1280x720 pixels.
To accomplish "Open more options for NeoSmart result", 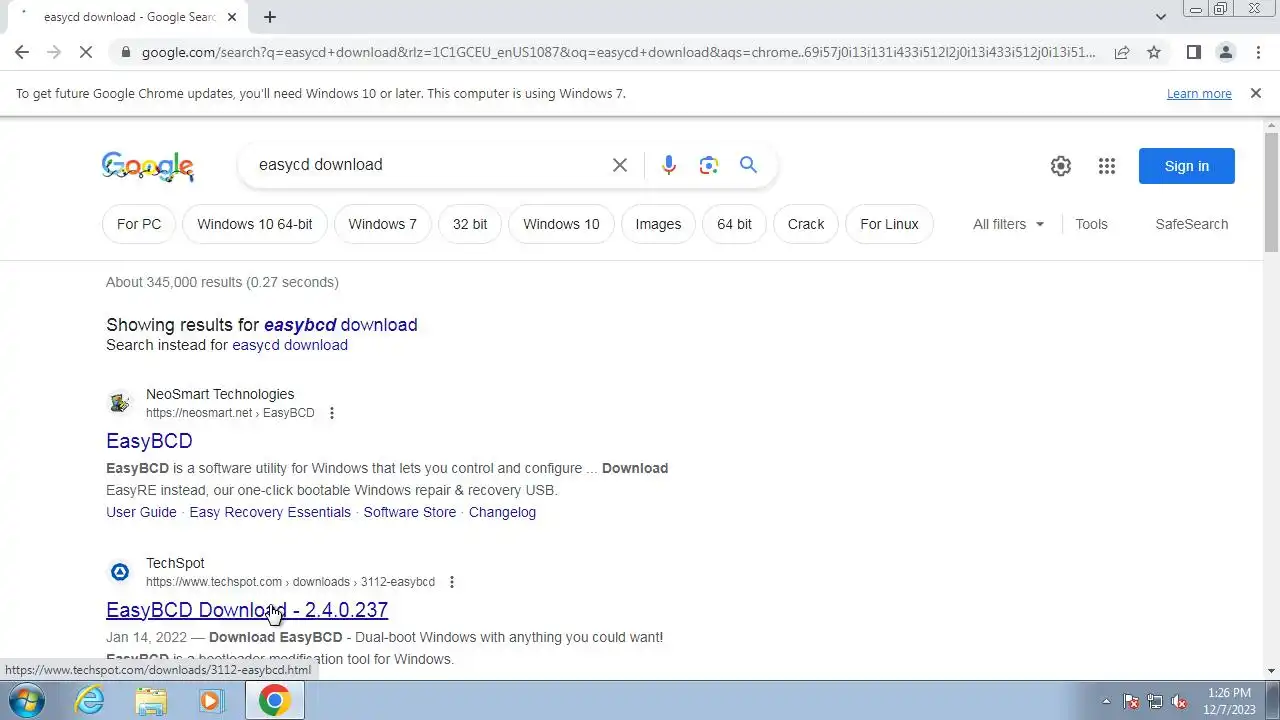I will 332,413.
